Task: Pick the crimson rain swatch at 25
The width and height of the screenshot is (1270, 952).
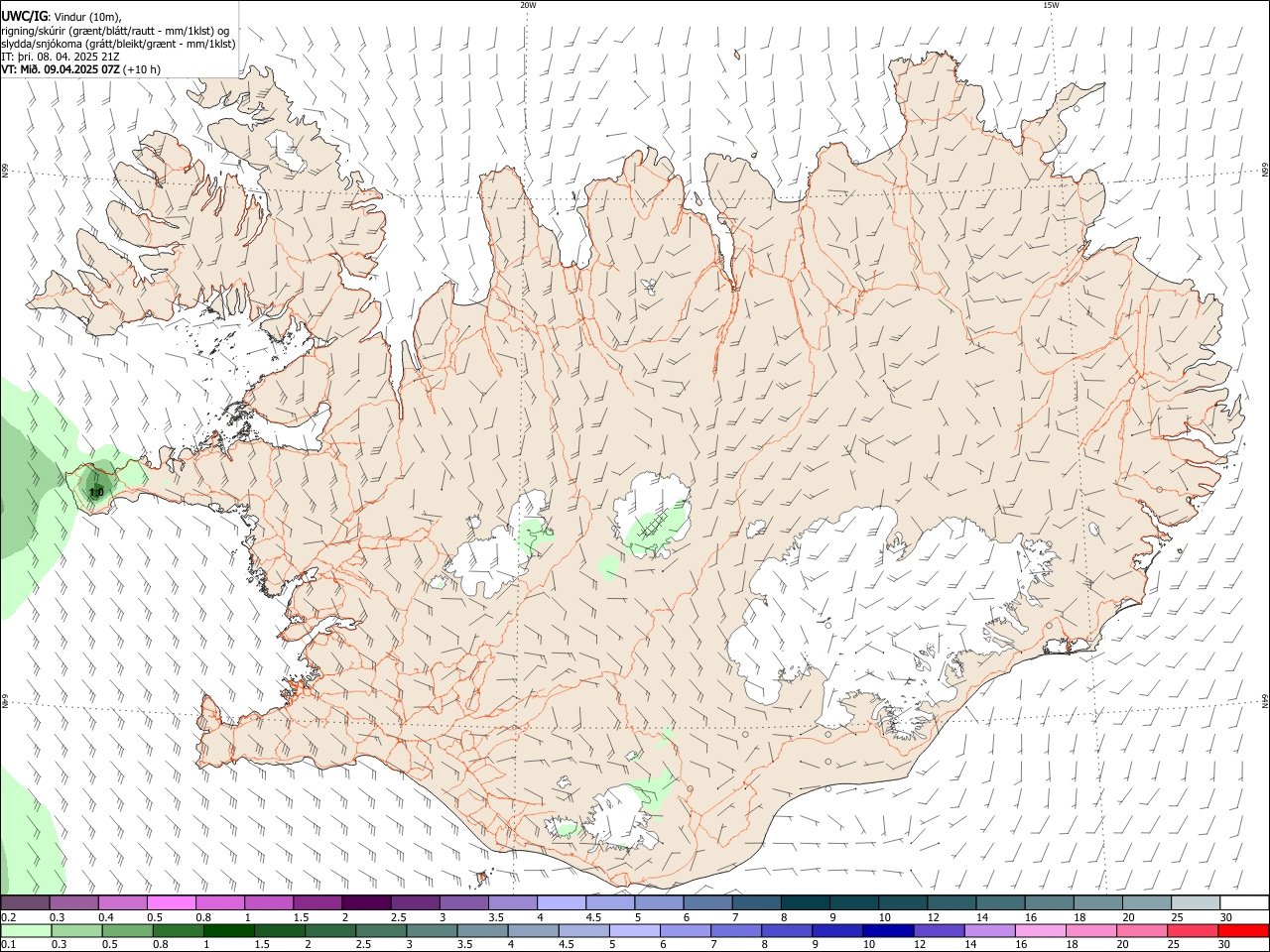Action: tap(1193, 930)
